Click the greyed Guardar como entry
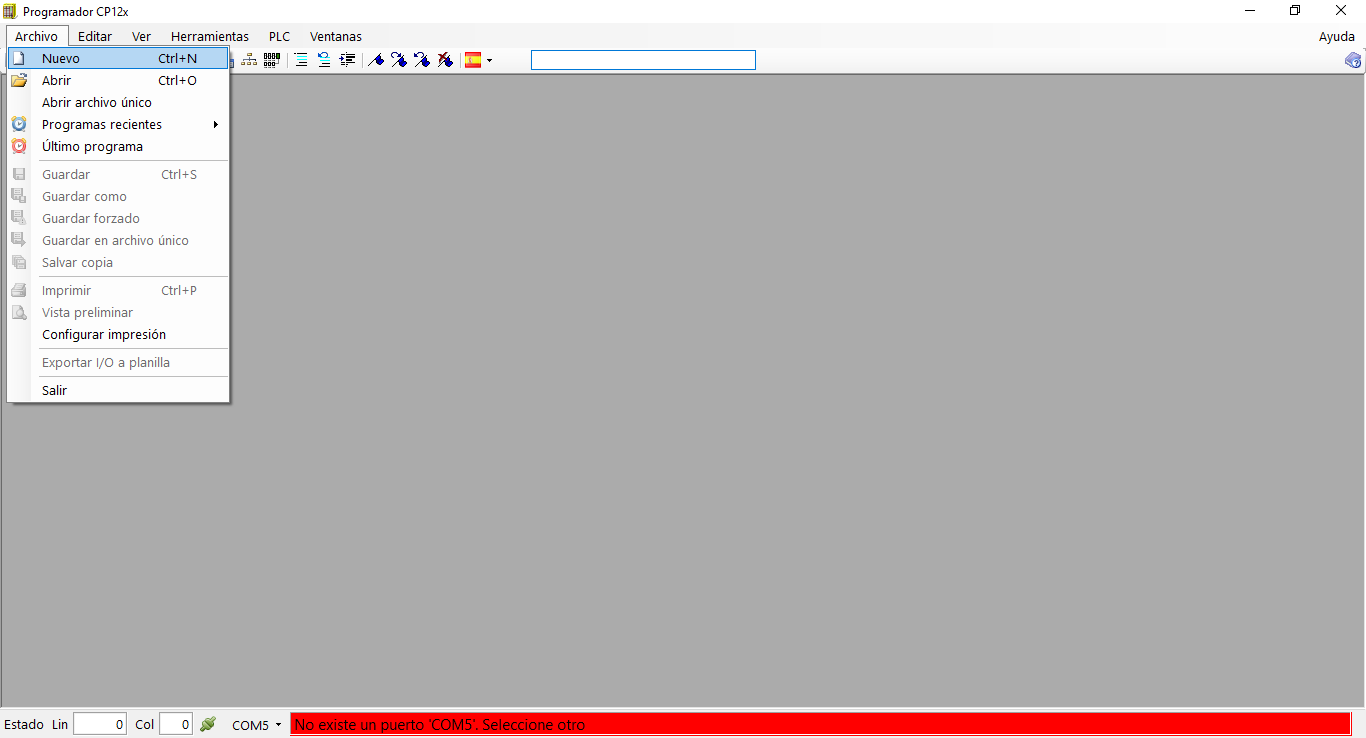The image size is (1366, 738). (119, 197)
